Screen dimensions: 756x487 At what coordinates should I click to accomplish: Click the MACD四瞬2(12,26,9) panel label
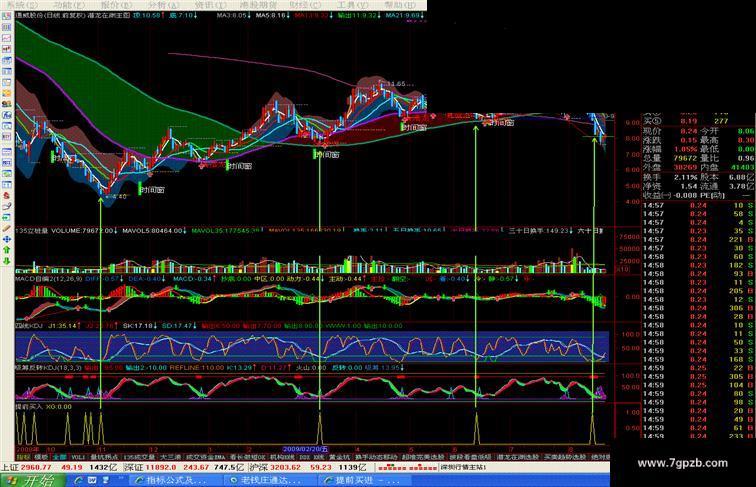pyautogui.click(x=49, y=279)
